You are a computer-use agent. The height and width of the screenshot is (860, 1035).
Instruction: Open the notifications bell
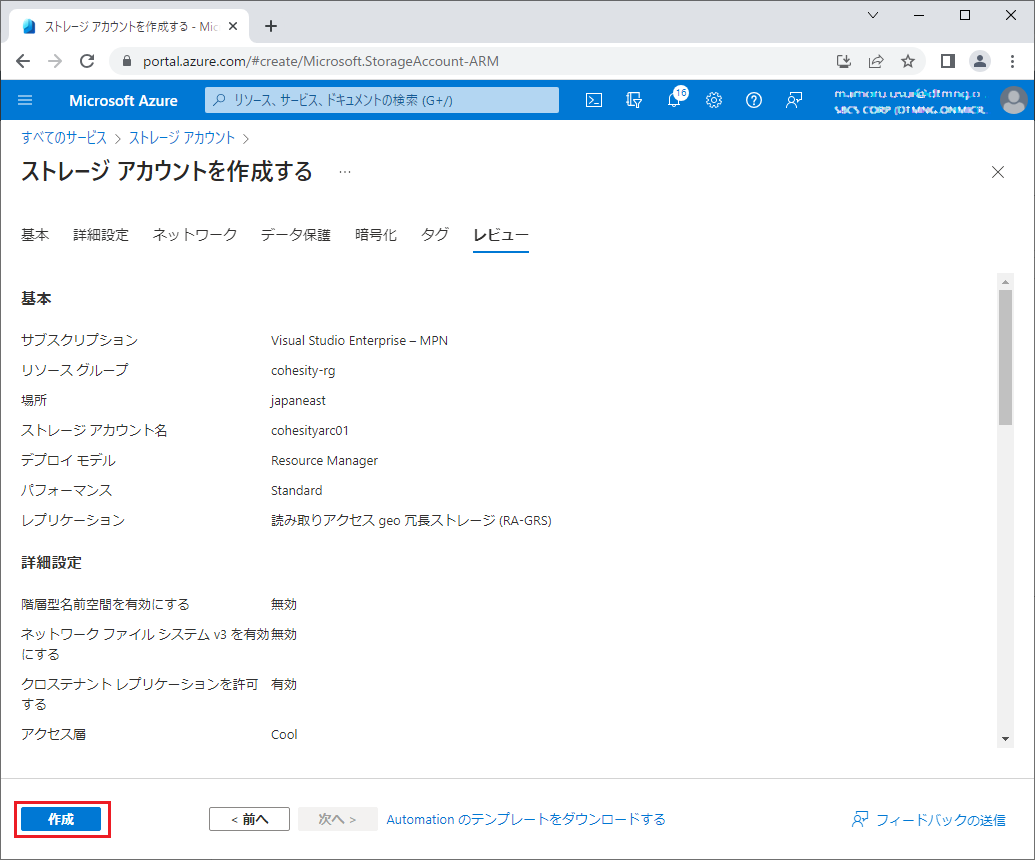click(x=675, y=100)
